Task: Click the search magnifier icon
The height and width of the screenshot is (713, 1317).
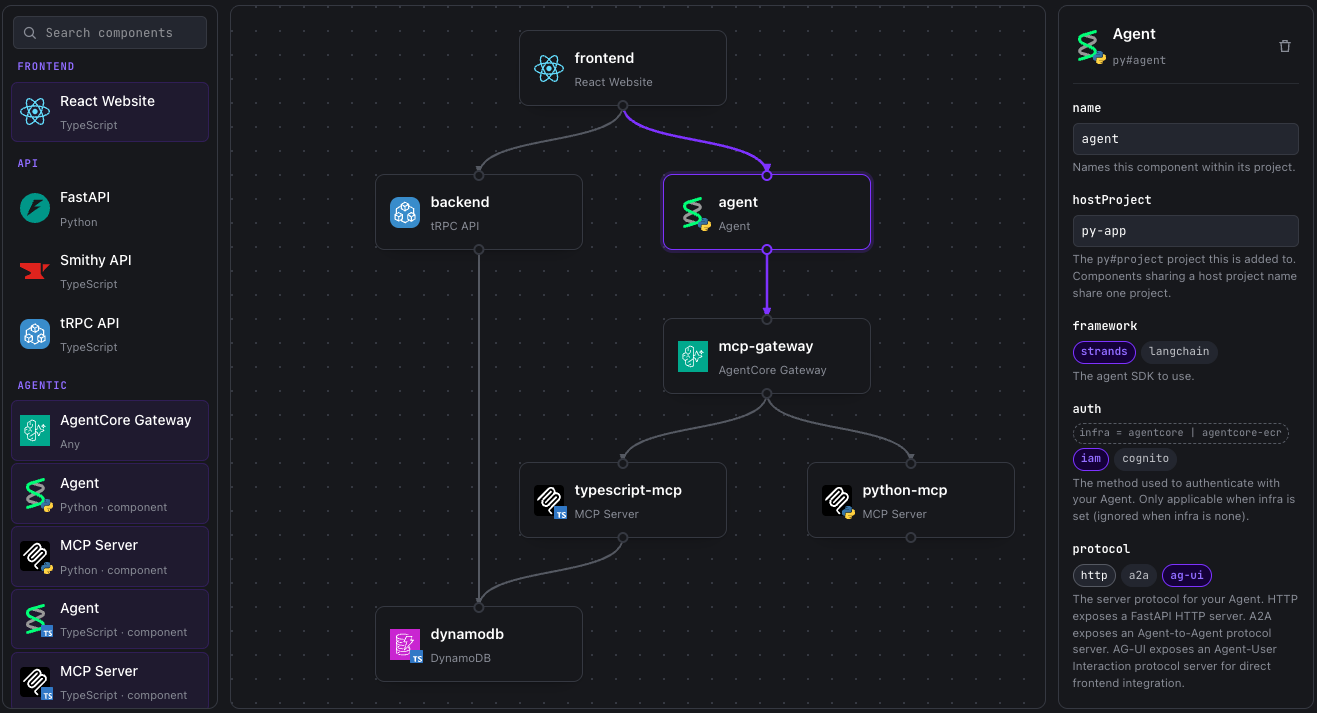Action: [x=30, y=33]
